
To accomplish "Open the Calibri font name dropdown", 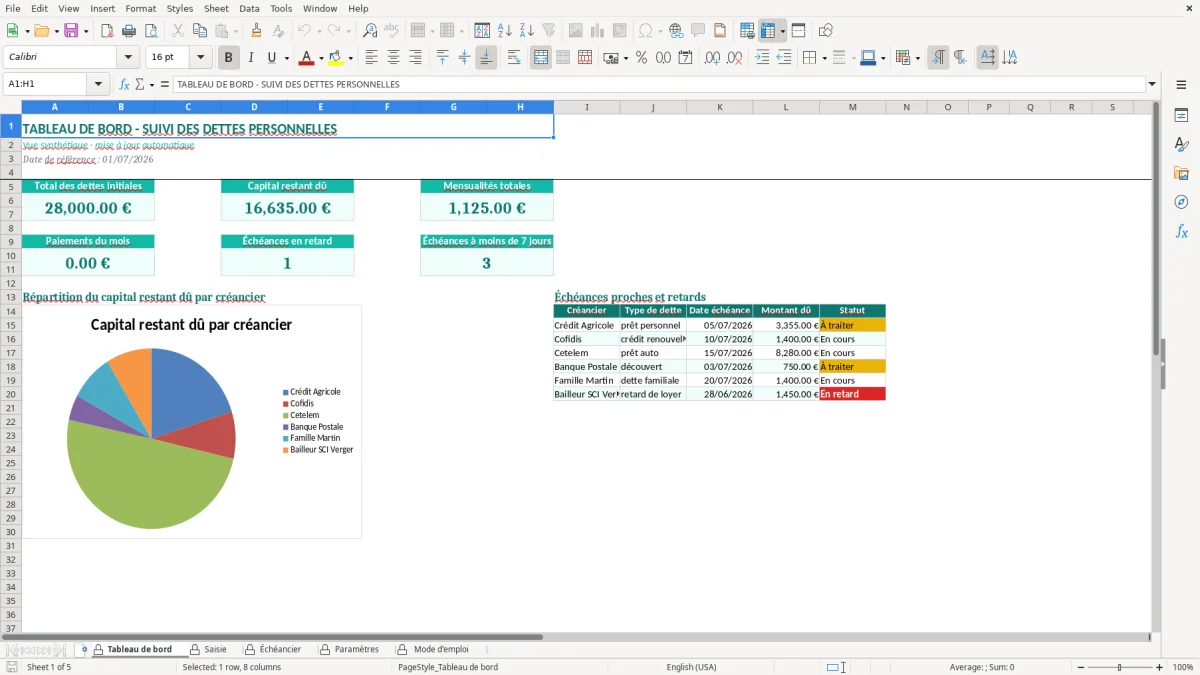I will [128, 58].
